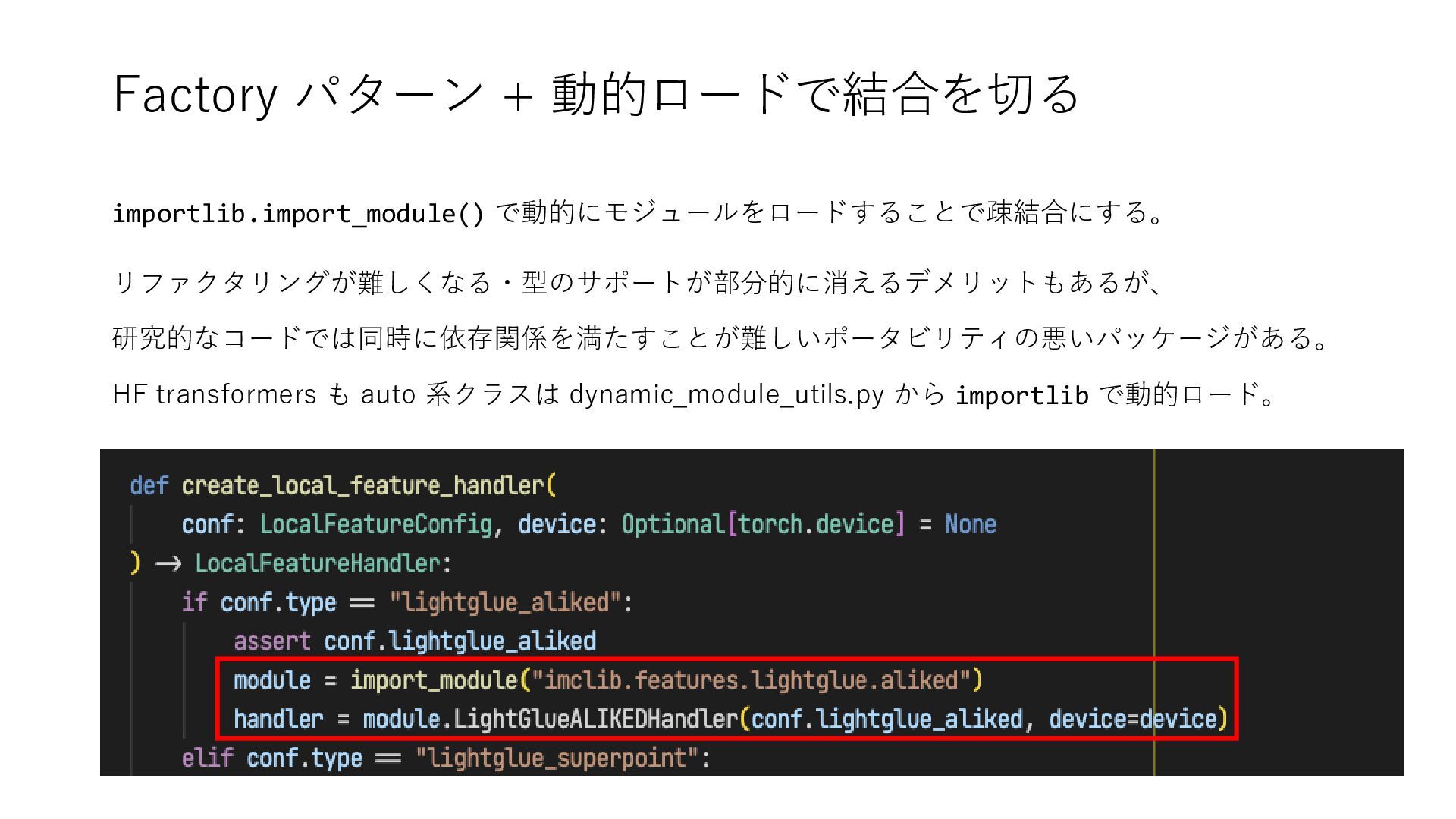Click 'LocalFeatureConfig' type in code
1456x819 pixels.
click(375, 524)
